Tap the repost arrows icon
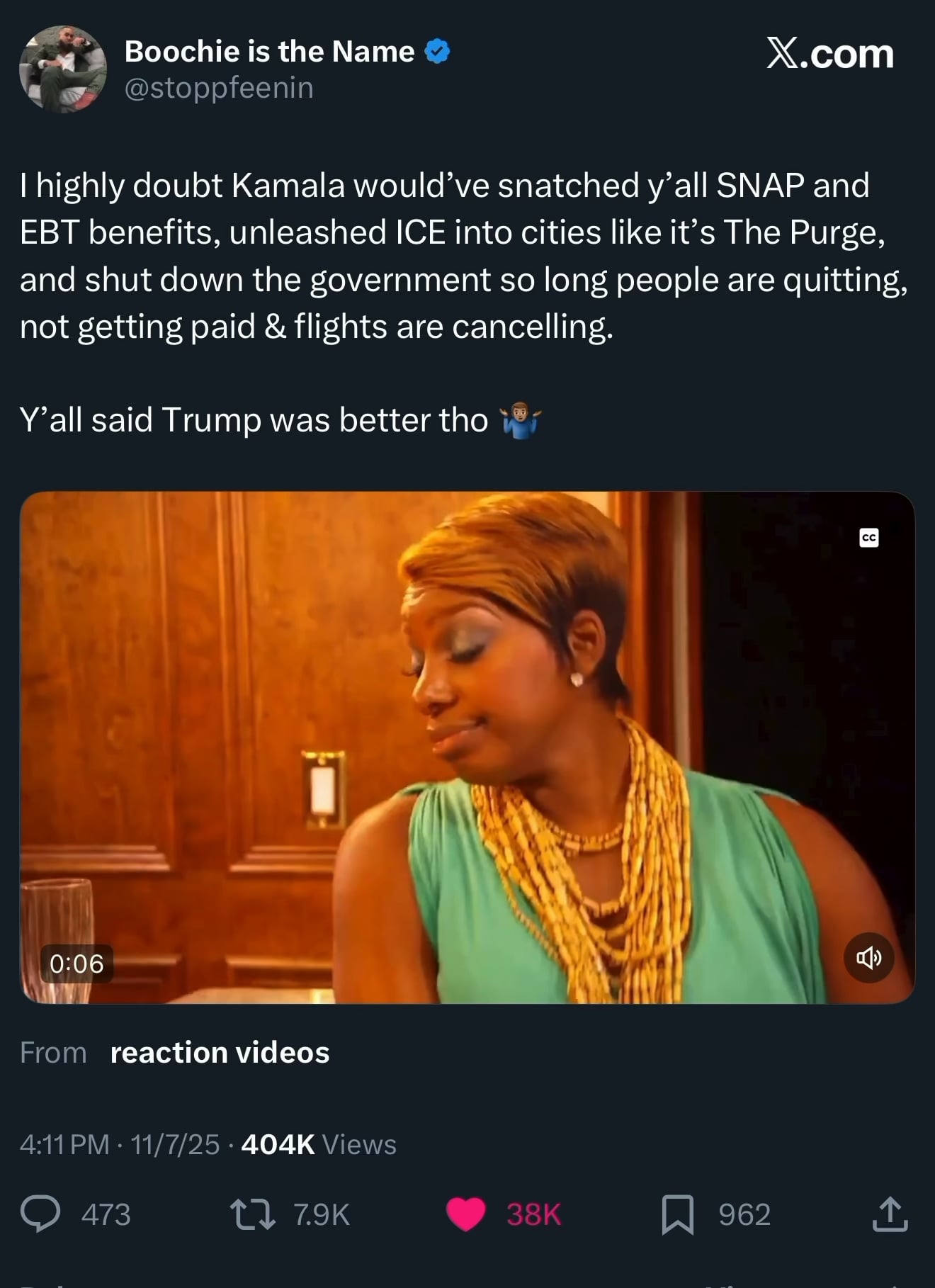This screenshot has width=935, height=1288. [253, 1214]
